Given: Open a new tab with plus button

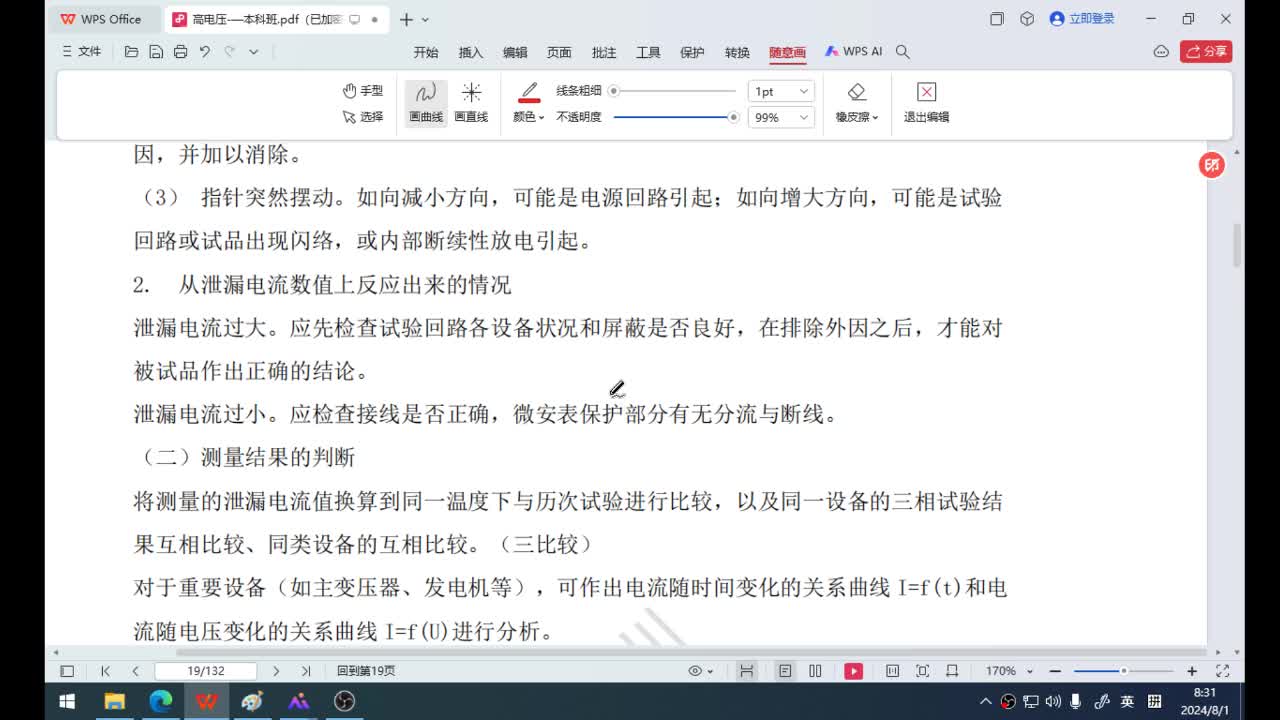Looking at the screenshot, I should pyautogui.click(x=406, y=19).
